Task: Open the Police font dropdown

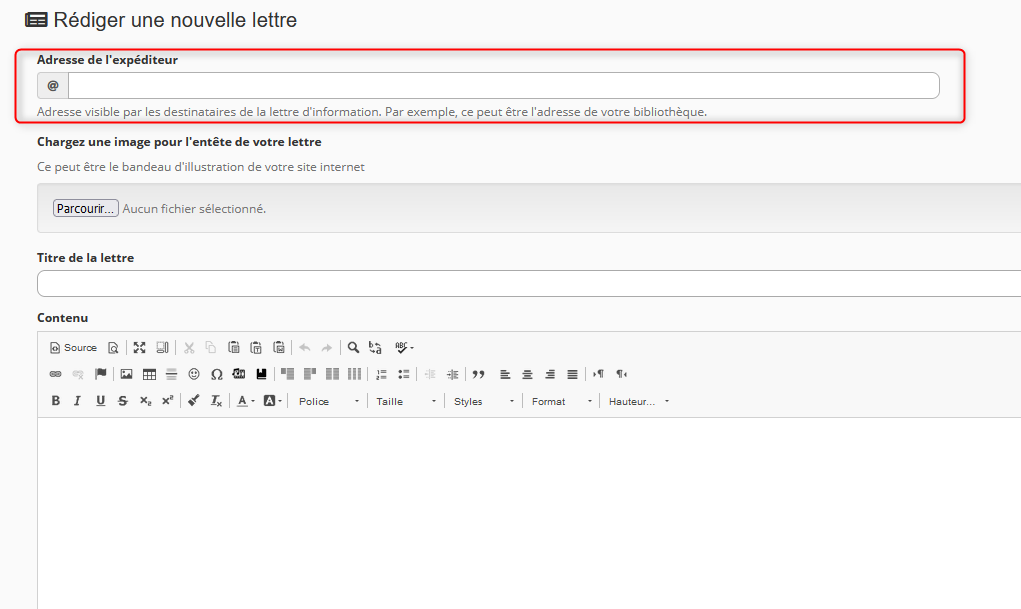Action: click(328, 401)
